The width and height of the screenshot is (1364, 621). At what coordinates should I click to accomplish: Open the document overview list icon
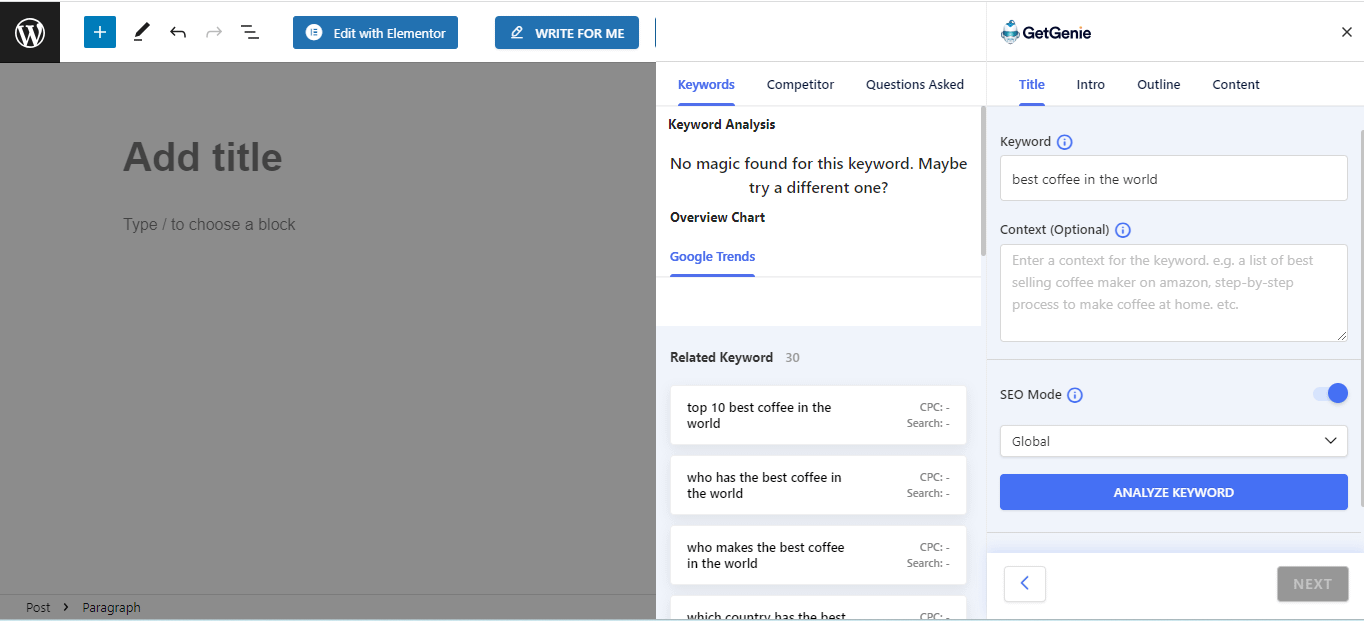pos(249,31)
